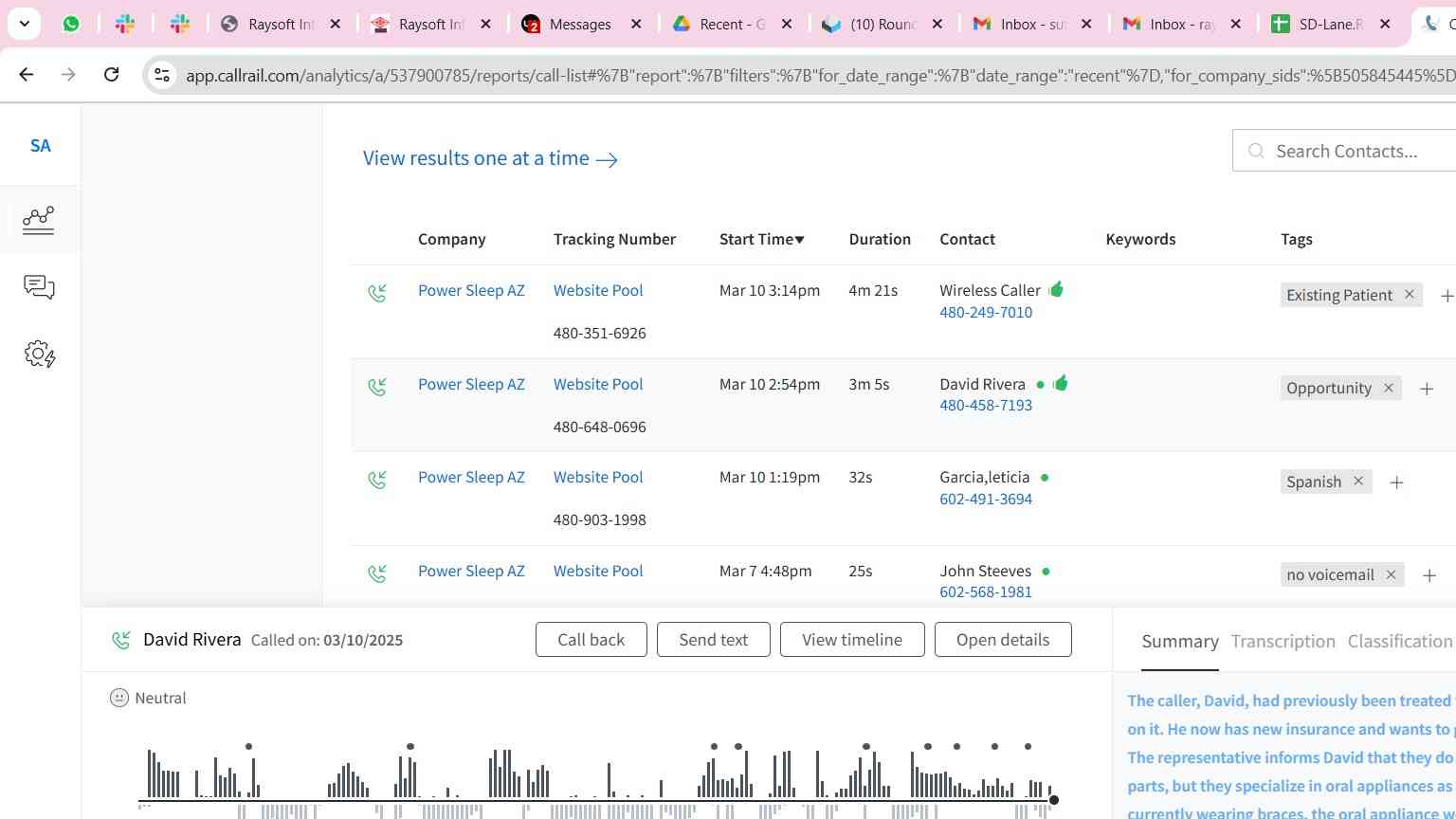Click the browser back arrow
Image resolution: width=1456 pixels, height=819 pixels.
point(27,74)
